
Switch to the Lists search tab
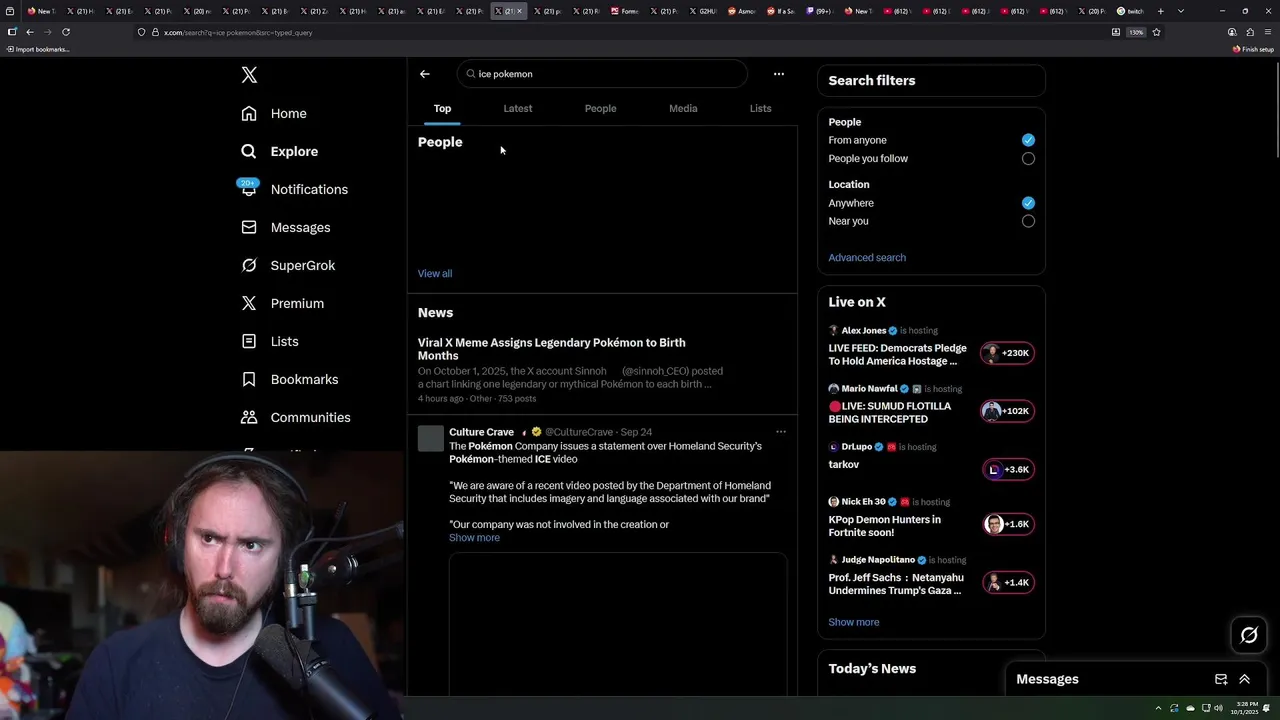coord(760,108)
